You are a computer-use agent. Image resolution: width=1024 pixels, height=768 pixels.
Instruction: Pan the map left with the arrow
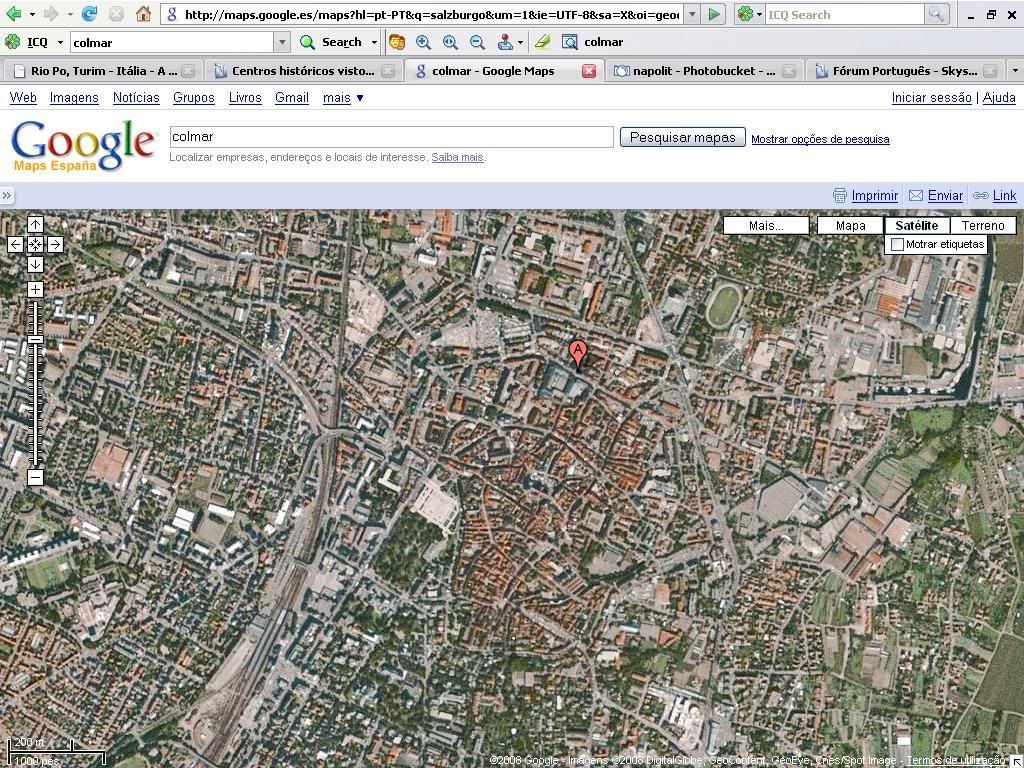pos(15,244)
